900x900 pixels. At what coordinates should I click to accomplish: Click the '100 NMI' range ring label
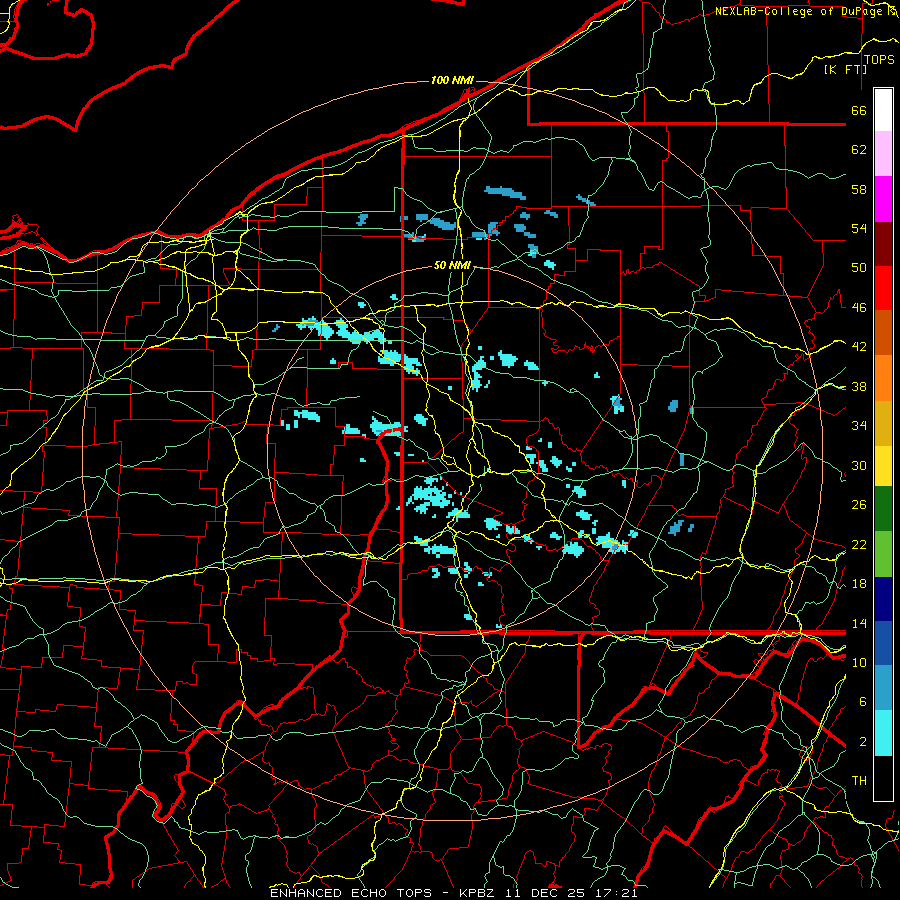(x=452, y=80)
